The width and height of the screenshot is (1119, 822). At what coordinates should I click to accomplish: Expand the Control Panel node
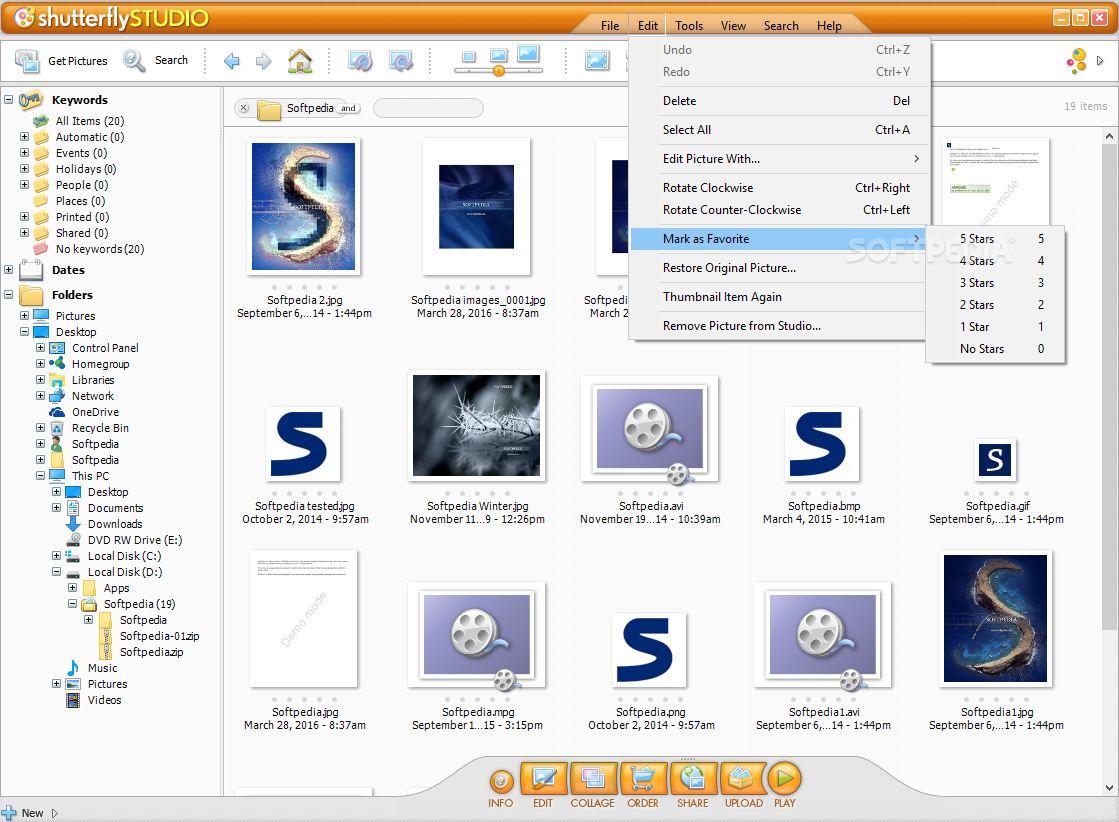click(x=41, y=348)
